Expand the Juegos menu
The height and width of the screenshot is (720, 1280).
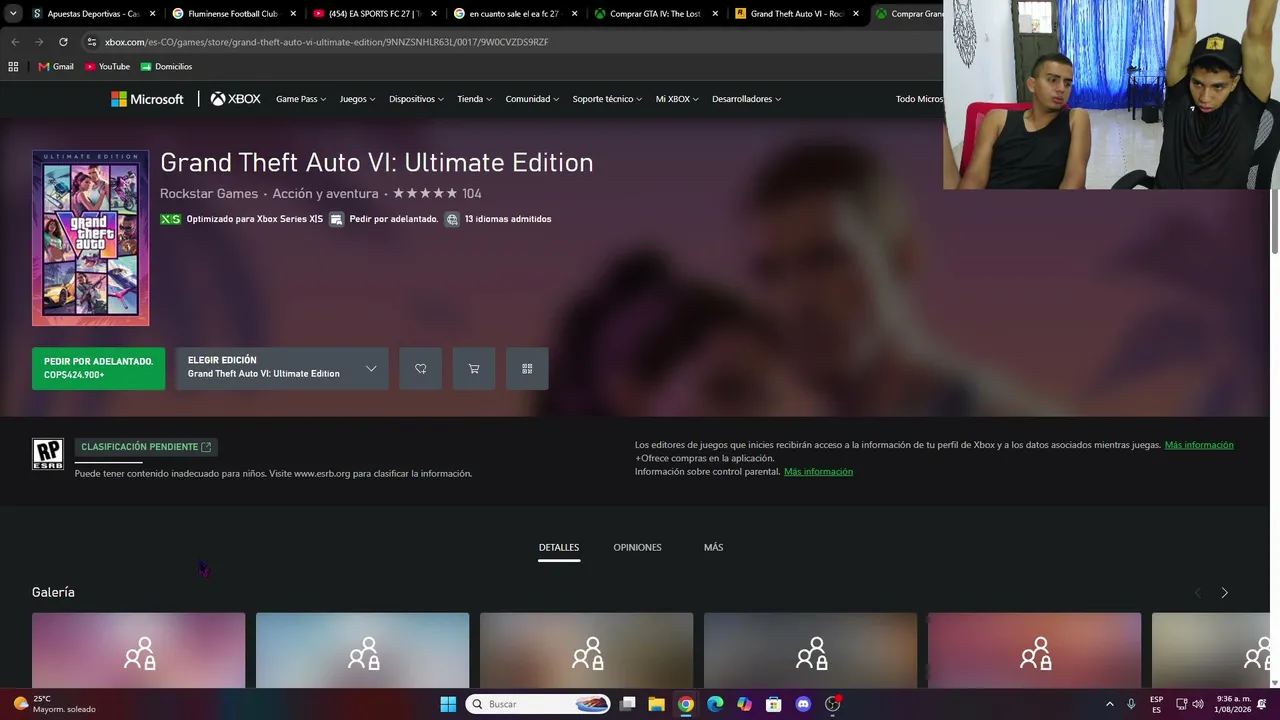pyautogui.click(x=357, y=99)
